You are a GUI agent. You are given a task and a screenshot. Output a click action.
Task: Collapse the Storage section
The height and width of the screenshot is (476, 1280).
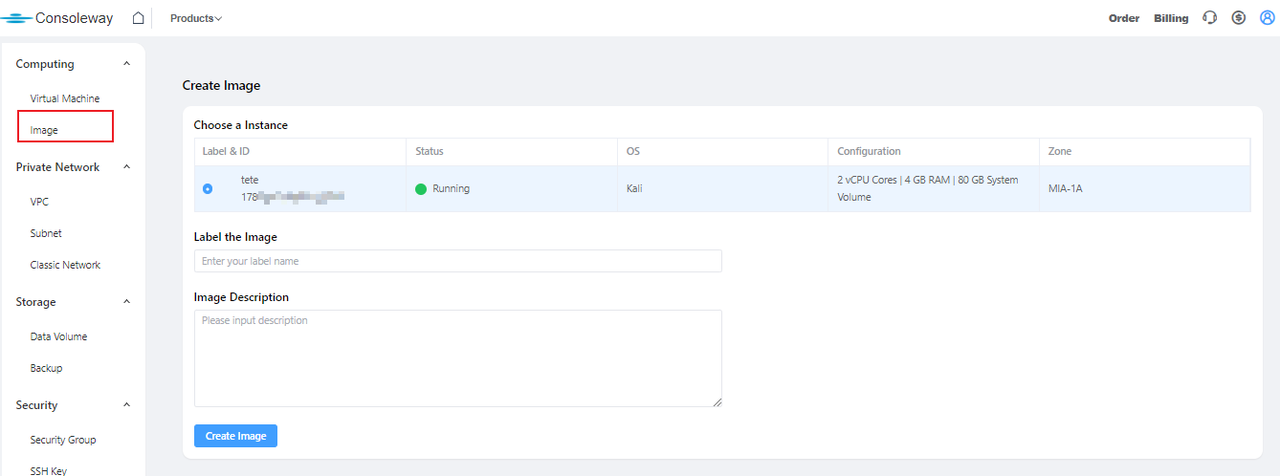tap(126, 302)
